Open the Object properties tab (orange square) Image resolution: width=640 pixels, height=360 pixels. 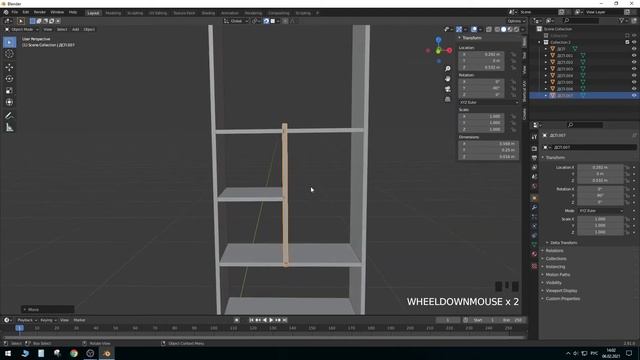(534, 198)
